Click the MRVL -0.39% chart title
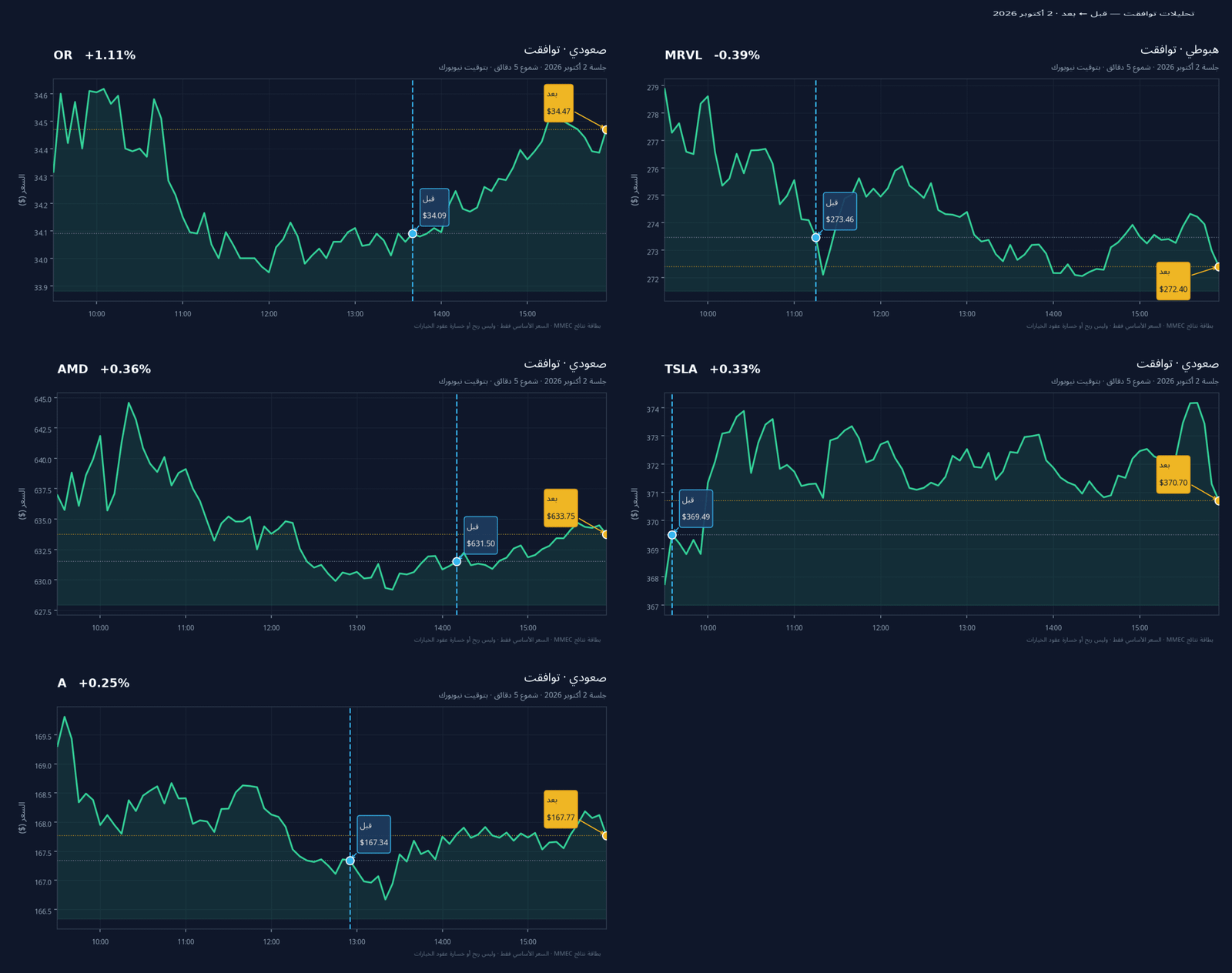 pyautogui.click(x=712, y=55)
